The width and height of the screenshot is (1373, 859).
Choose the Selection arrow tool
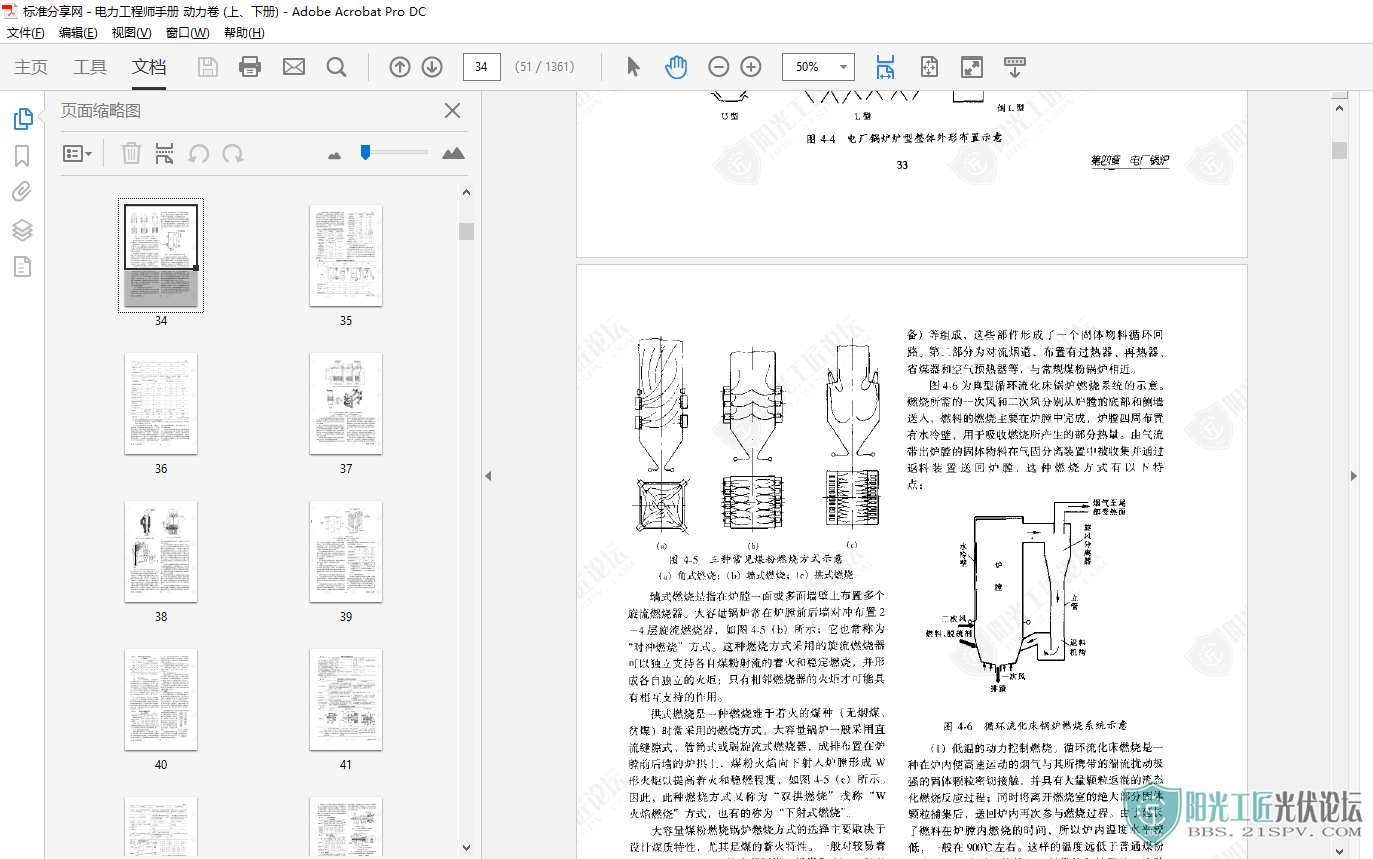coord(633,67)
